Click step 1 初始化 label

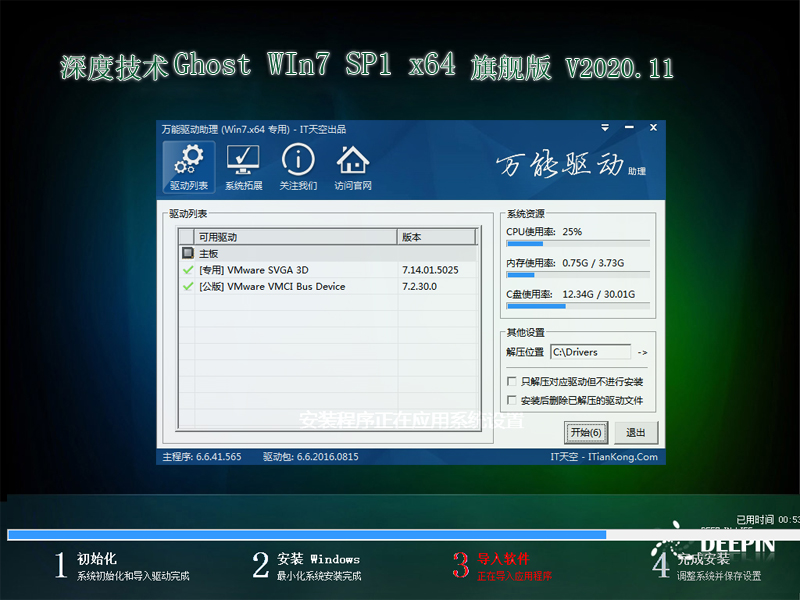point(97,559)
